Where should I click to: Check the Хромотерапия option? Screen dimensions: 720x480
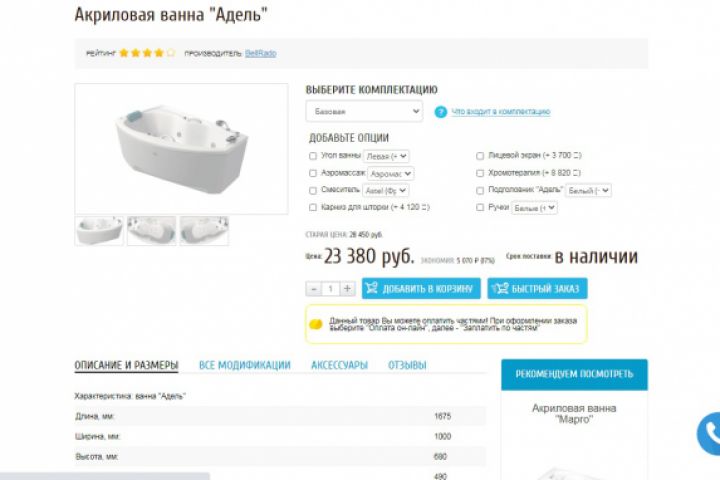pyautogui.click(x=480, y=173)
